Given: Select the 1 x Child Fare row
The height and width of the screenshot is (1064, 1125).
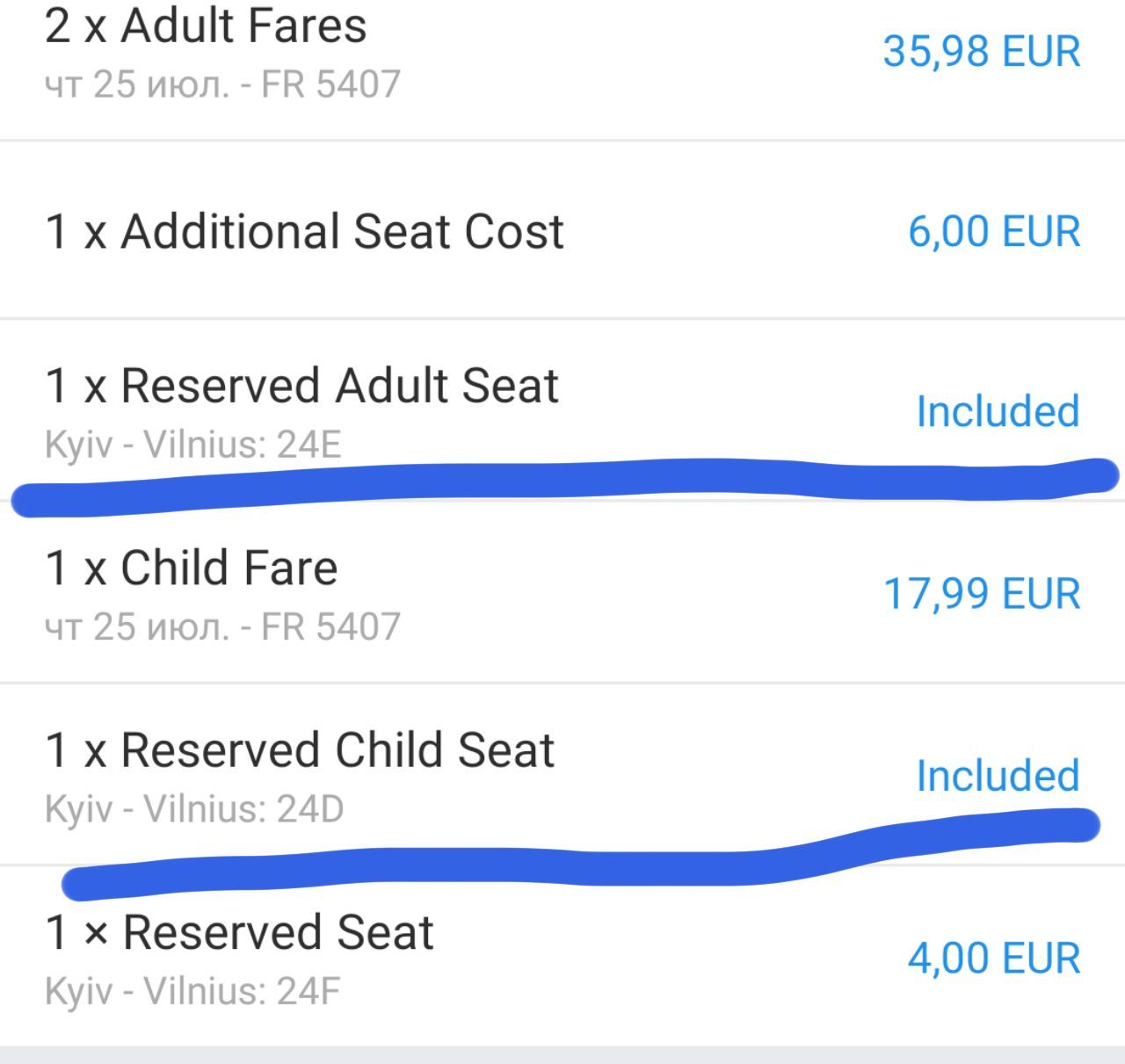Looking at the screenshot, I should click(x=562, y=592).
